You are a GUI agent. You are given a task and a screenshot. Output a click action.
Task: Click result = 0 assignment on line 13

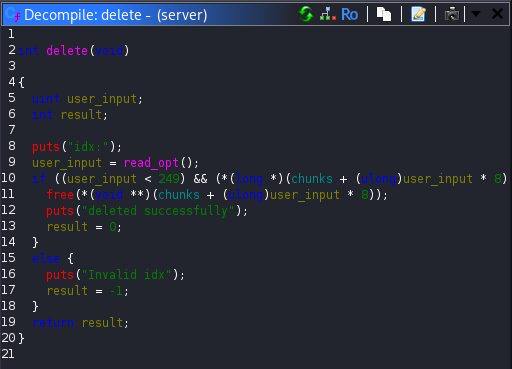pyautogui.click(x=84, y=227)
